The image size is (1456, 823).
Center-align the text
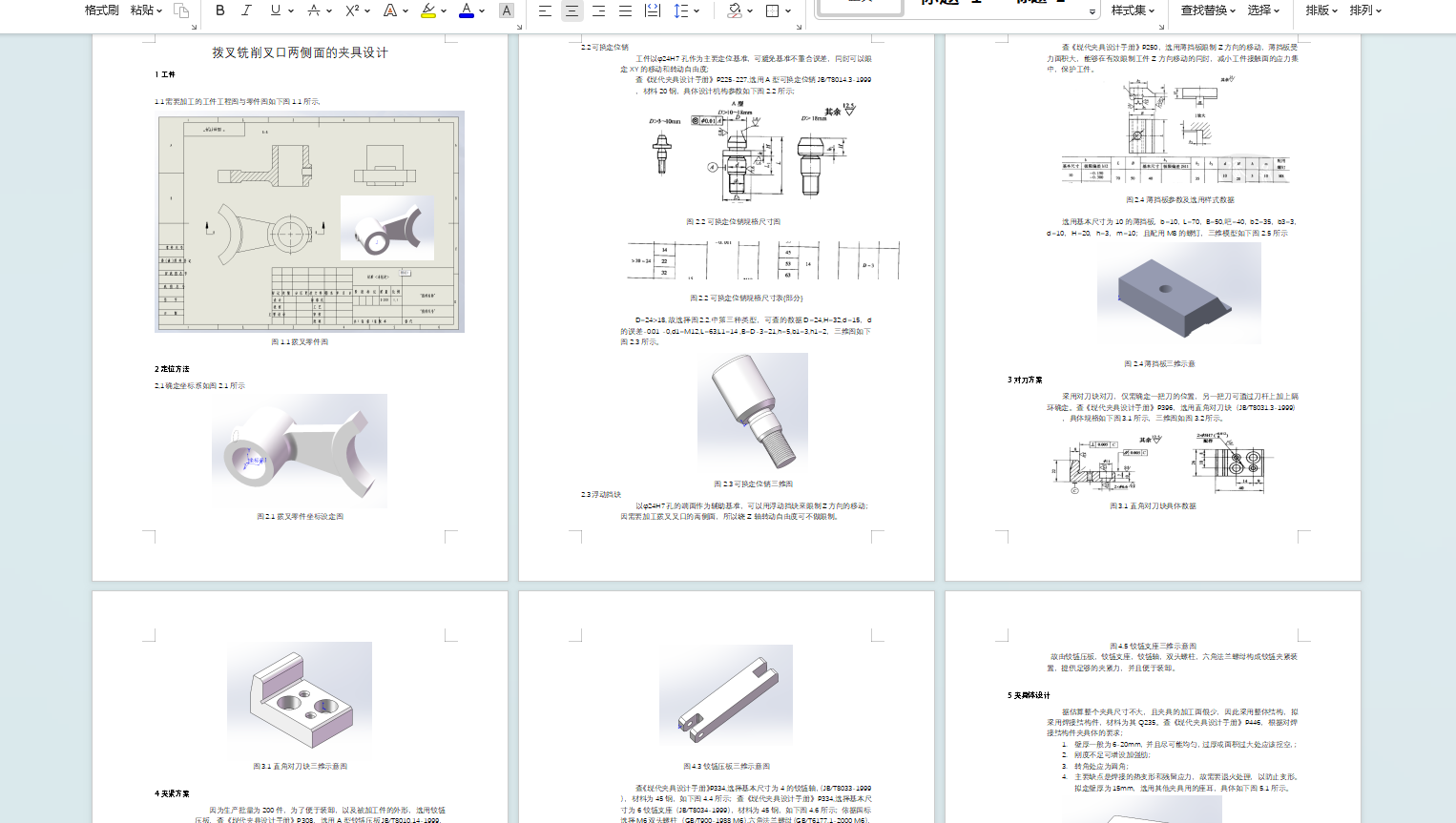tap(572, 10)
